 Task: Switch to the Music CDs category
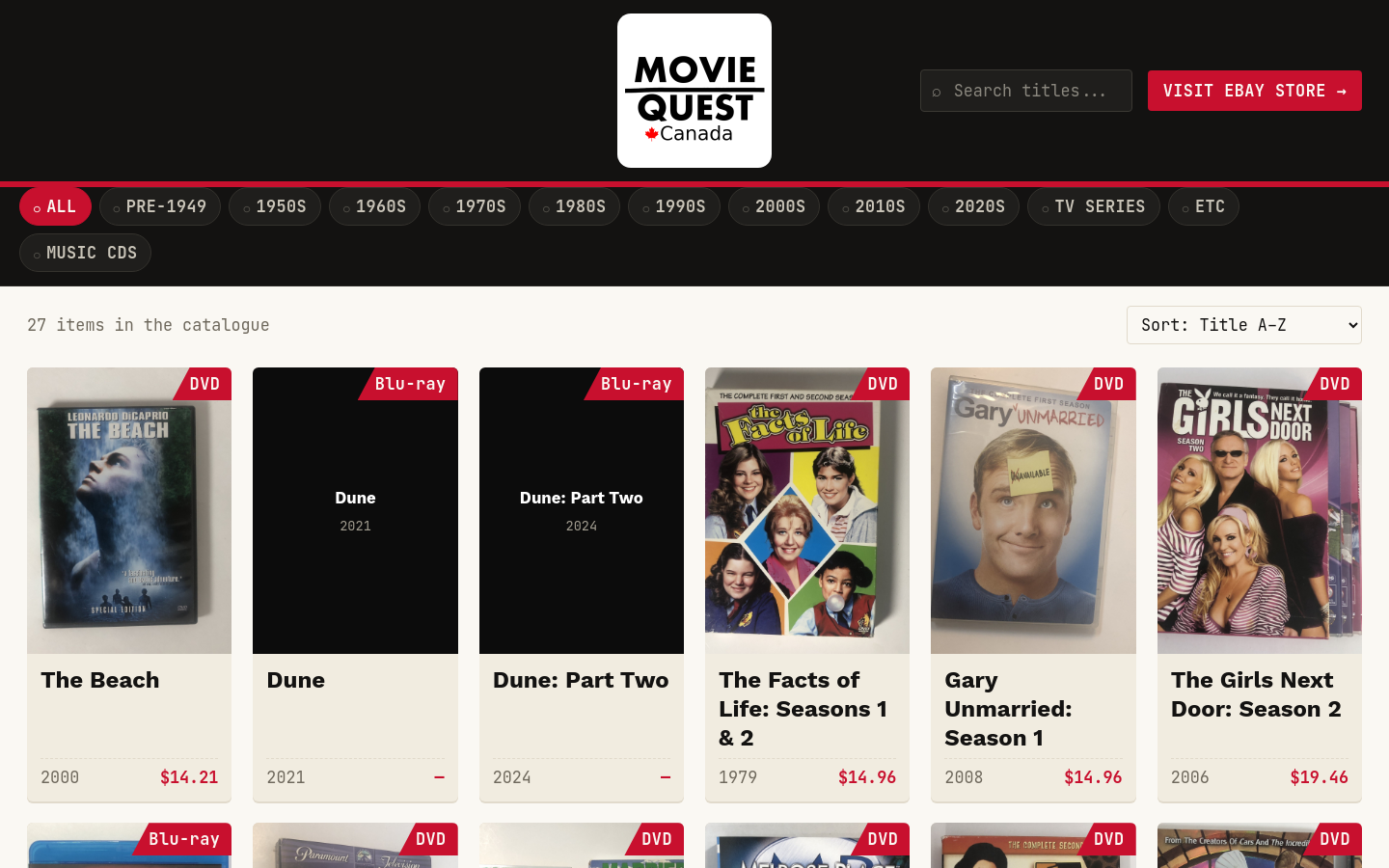coord(85,253)
